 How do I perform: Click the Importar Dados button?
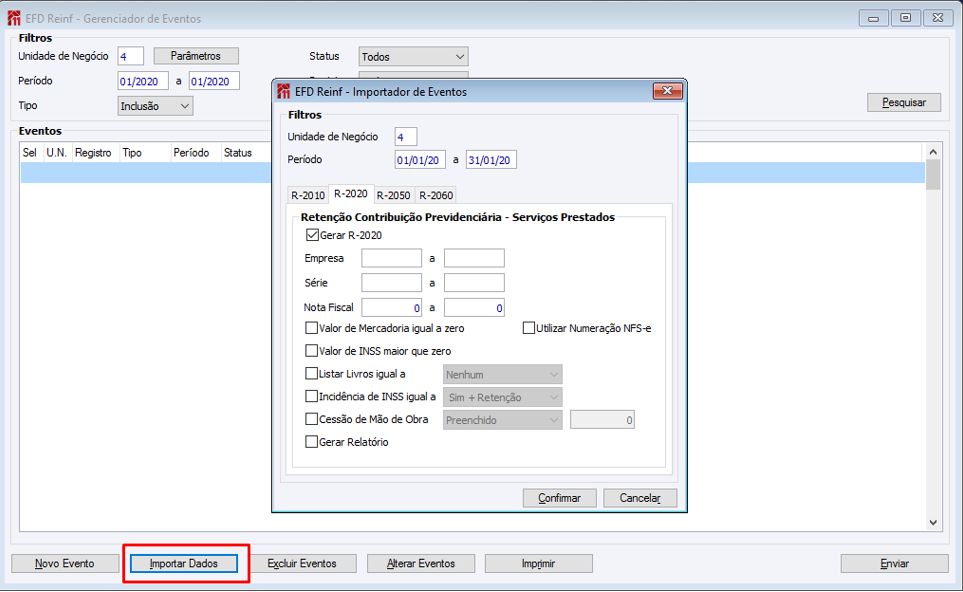coord(184,564)
